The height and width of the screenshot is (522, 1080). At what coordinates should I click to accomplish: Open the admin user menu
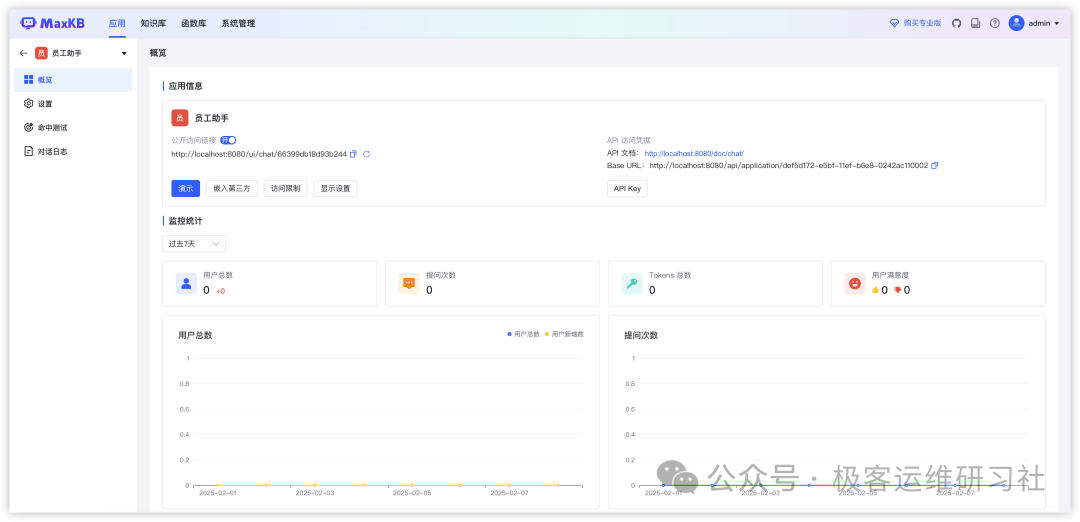click(x=1034, y=23)
